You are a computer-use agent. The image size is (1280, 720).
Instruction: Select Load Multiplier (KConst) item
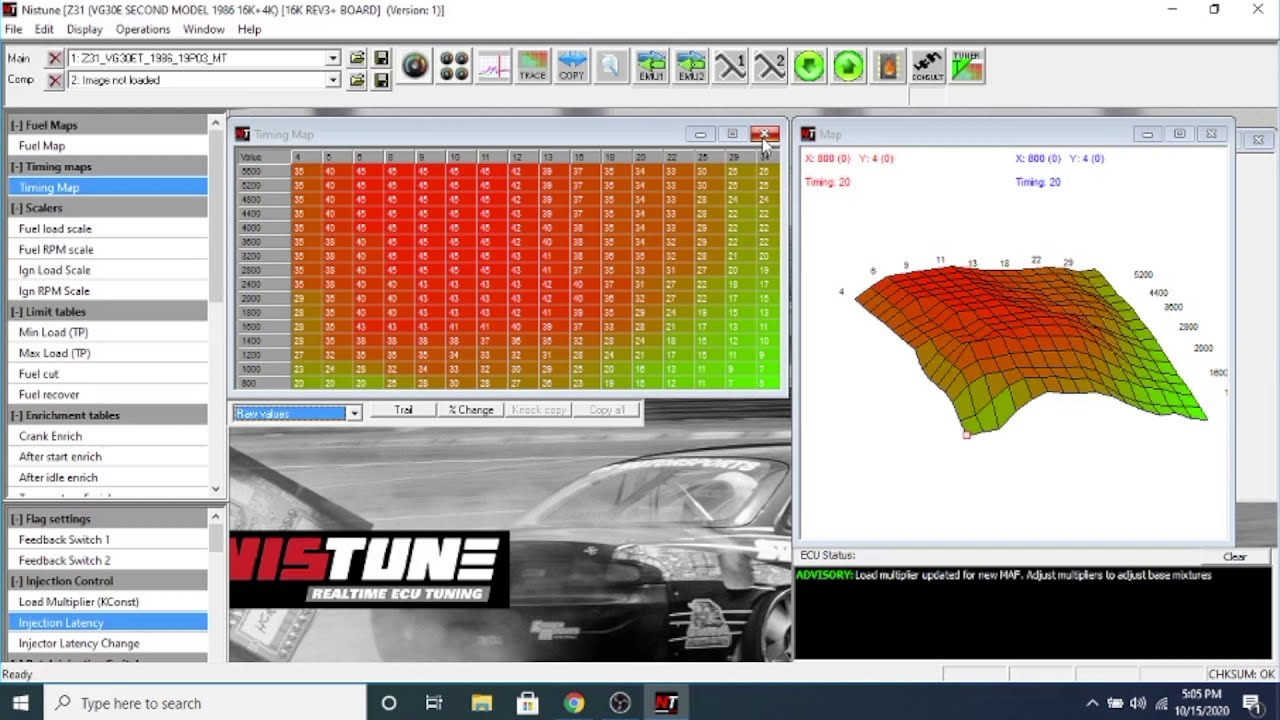108,602
